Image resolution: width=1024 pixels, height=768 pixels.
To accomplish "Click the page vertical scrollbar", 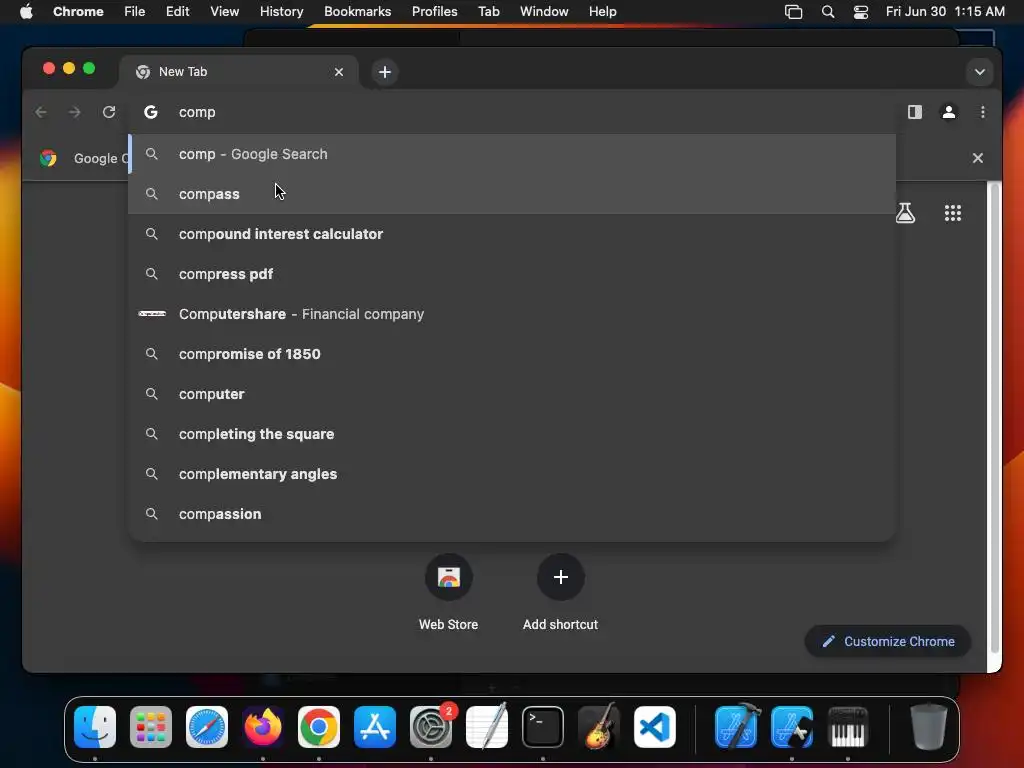I will 995,418.
